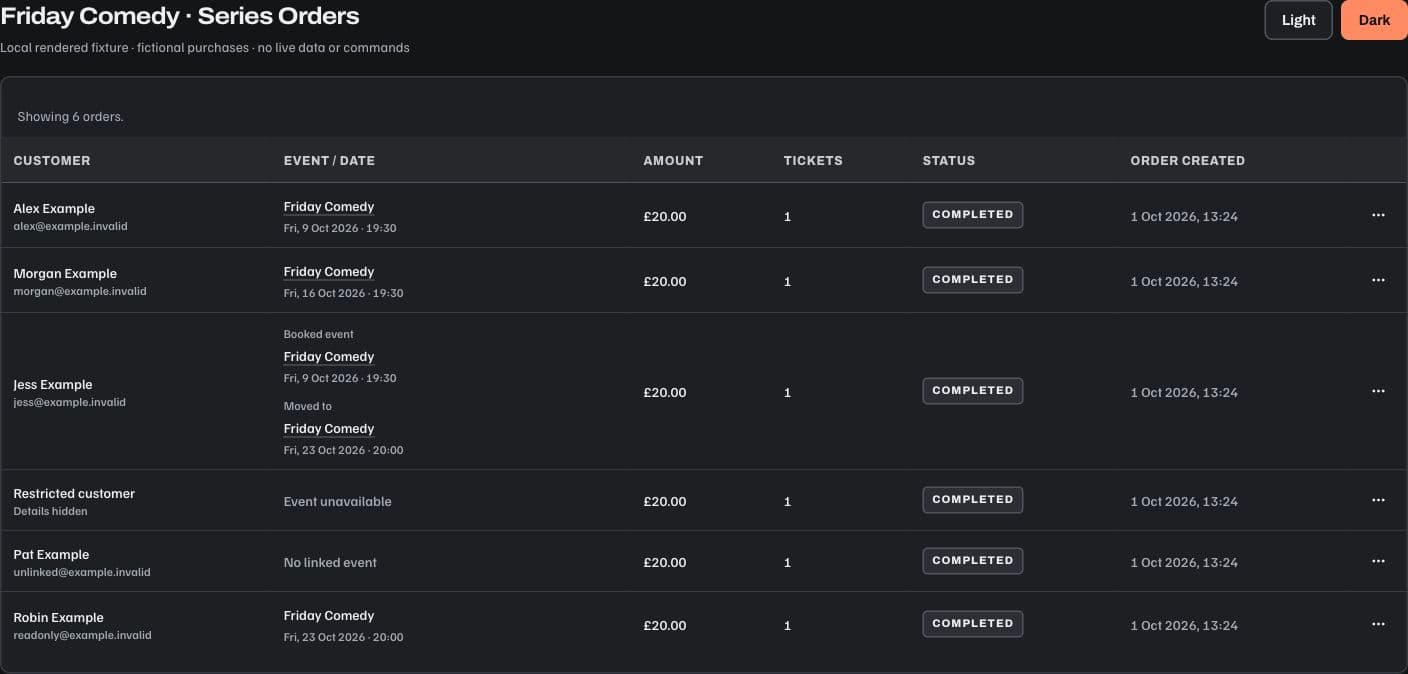
Task: Click the Order Created column header
Action: pos(1187,160)
